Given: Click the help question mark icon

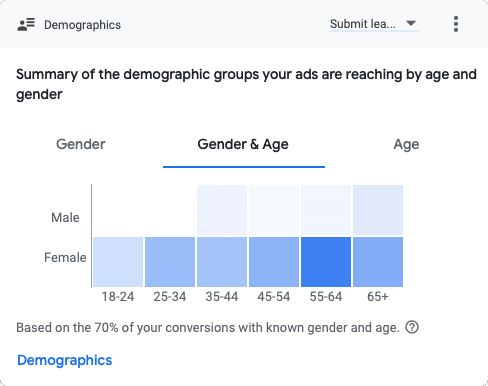Looking at the screenshot, I should pyautogui.click(x=412, y=327).
